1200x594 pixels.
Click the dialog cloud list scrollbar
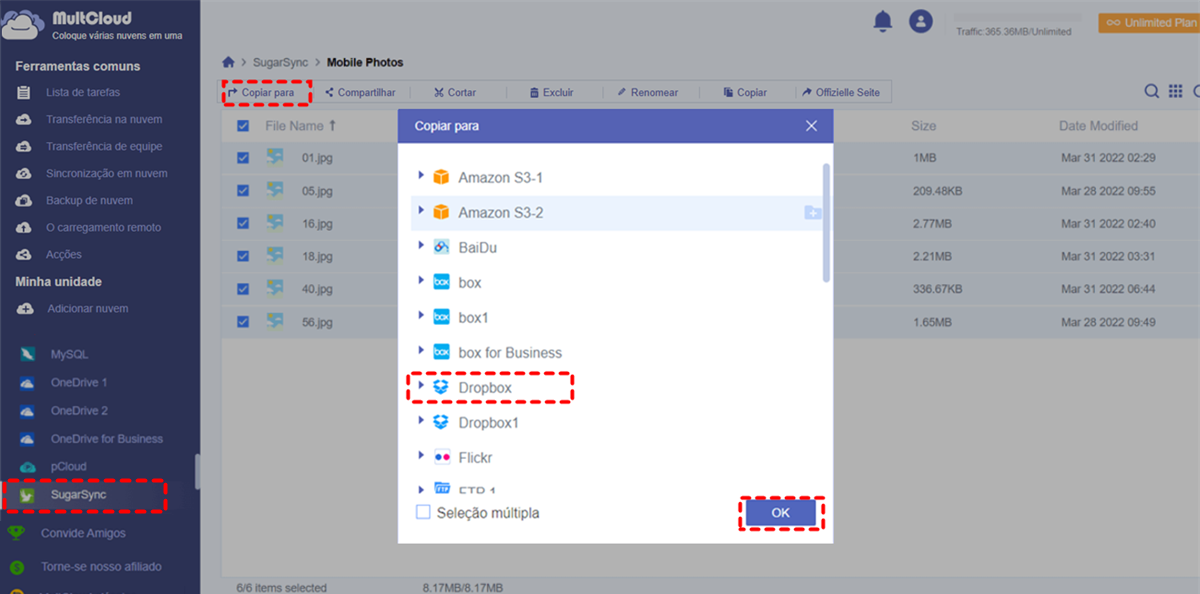(x=826, y=222)
